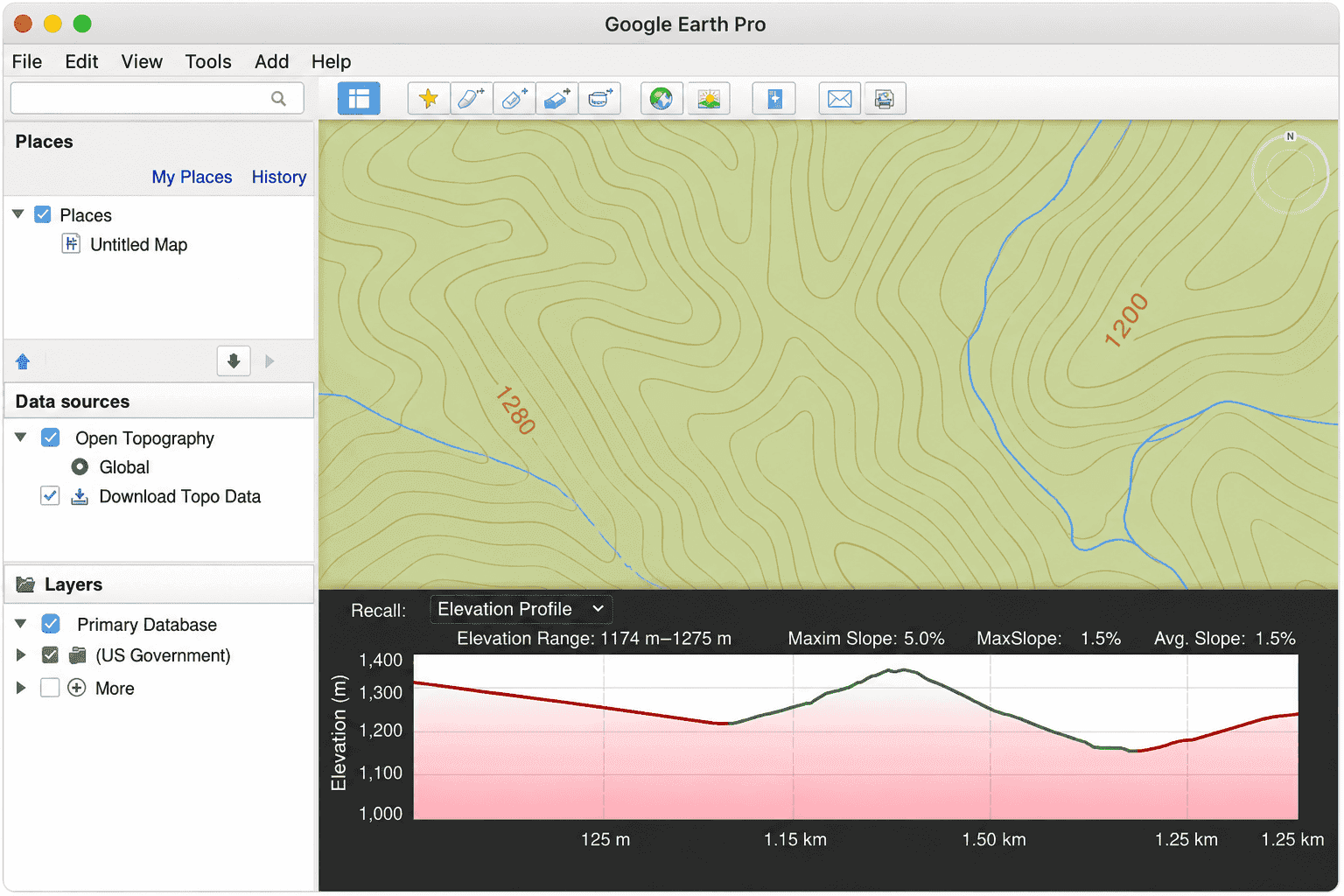Click the Print icon in the toolbar
The height and width of the screenshot is (896, 1344).
pyautogui.click(x=885, y=99)
